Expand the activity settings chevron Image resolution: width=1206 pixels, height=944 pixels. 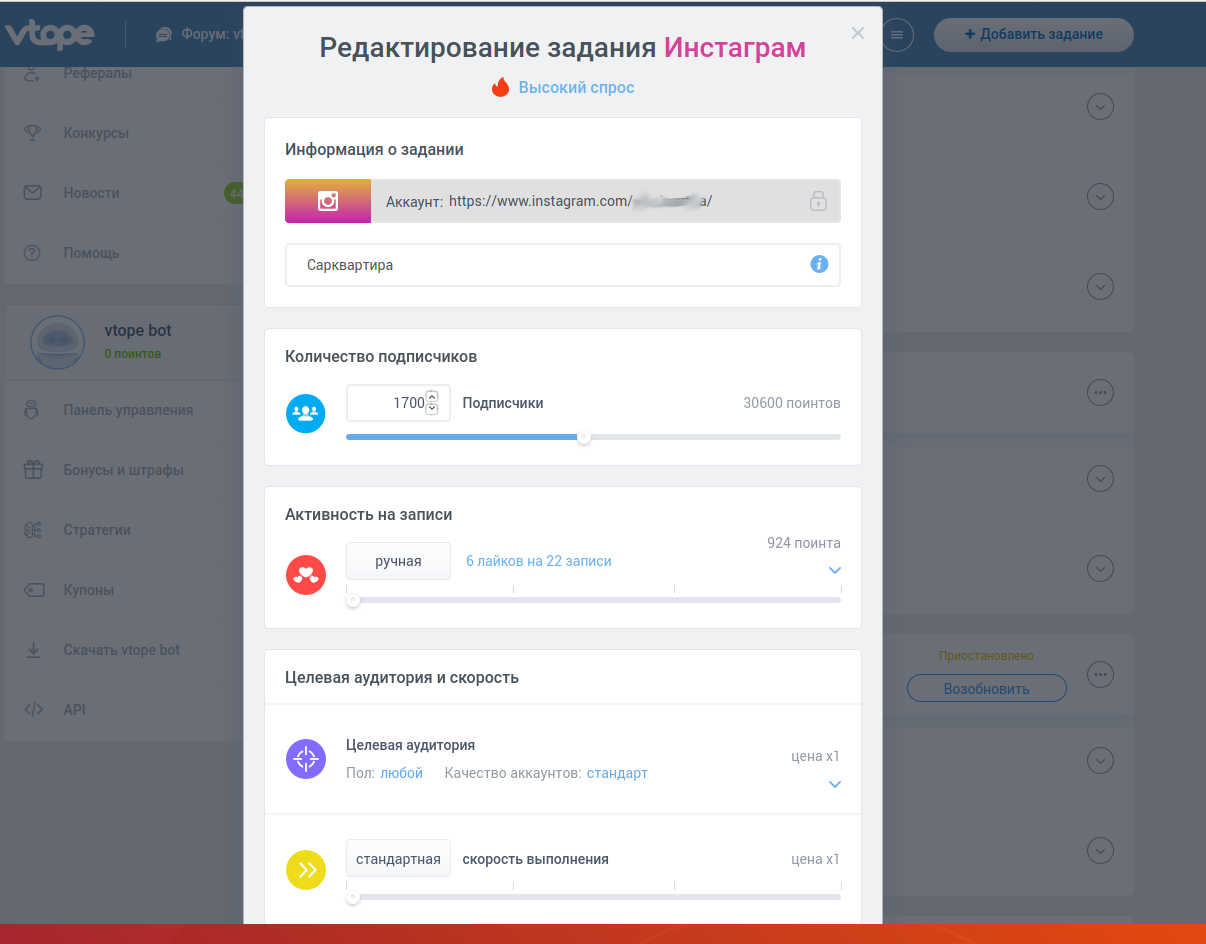(835, 571)
